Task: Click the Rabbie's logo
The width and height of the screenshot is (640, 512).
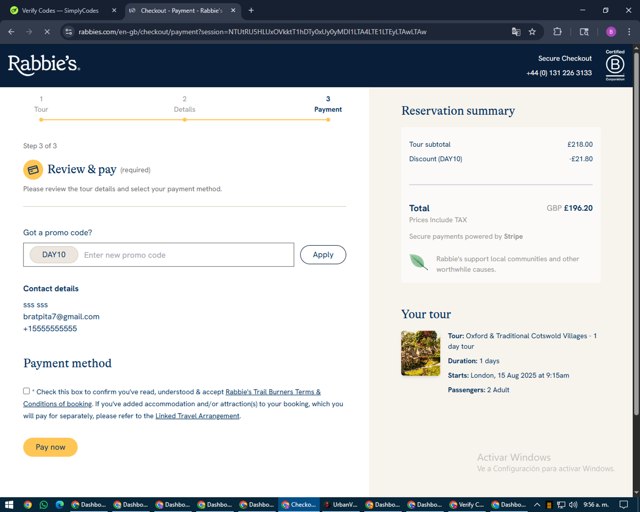Action: click(x=44, y=65)
